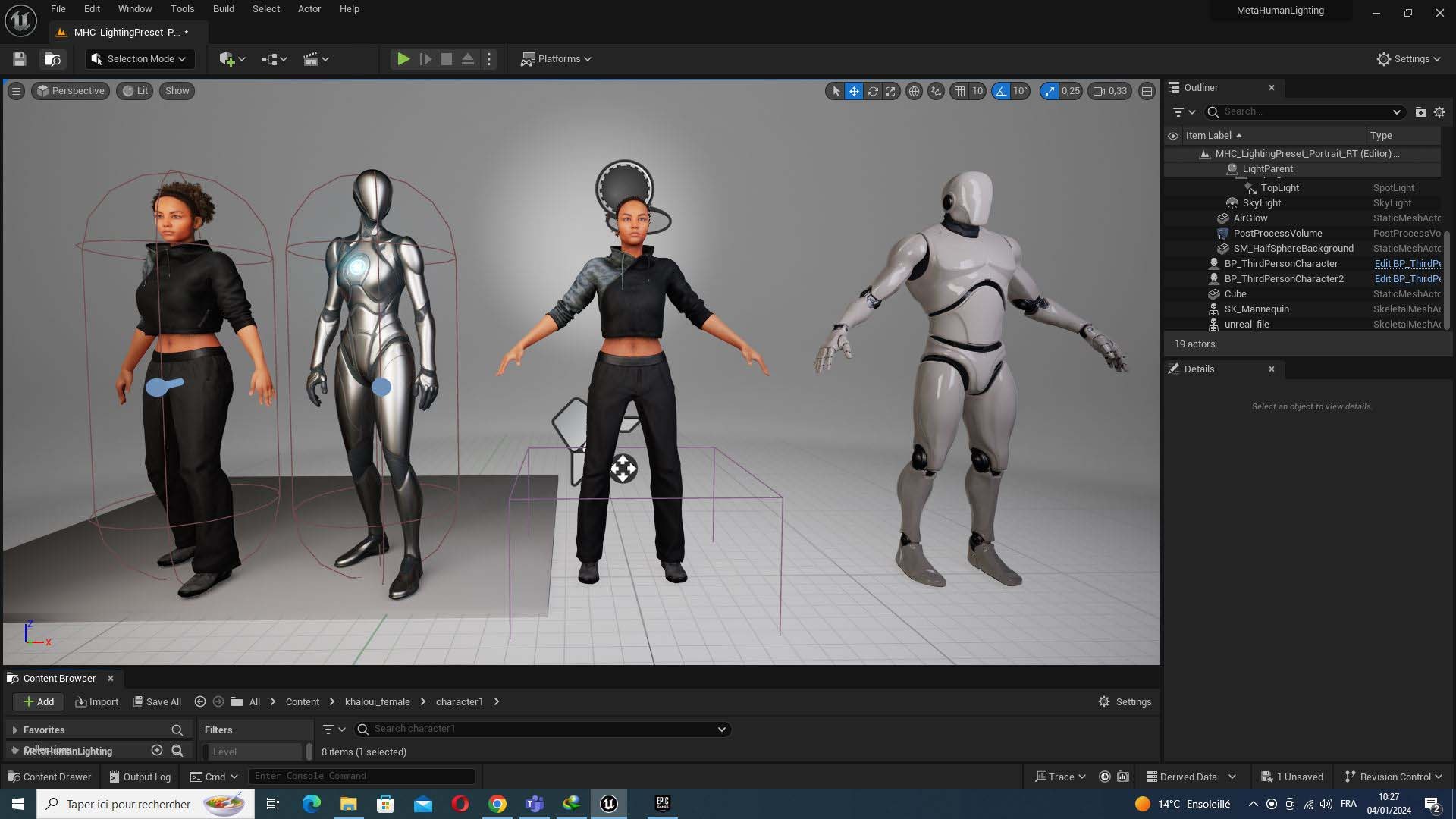Click the Stop play session square button

pyautogui.click(x=447, y=59)
